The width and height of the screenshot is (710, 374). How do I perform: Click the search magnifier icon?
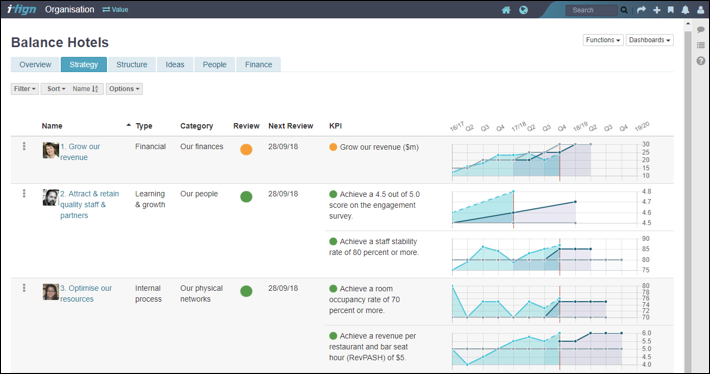624,10
